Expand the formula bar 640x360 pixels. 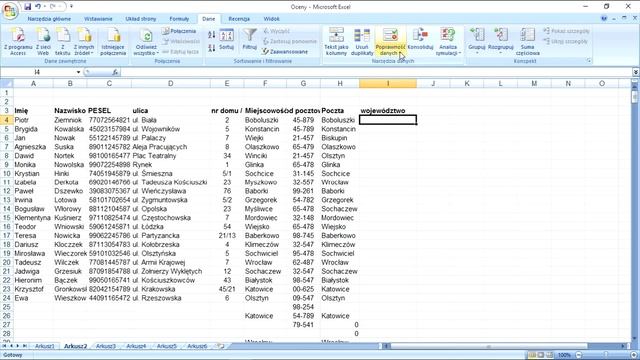pos(636,72)
